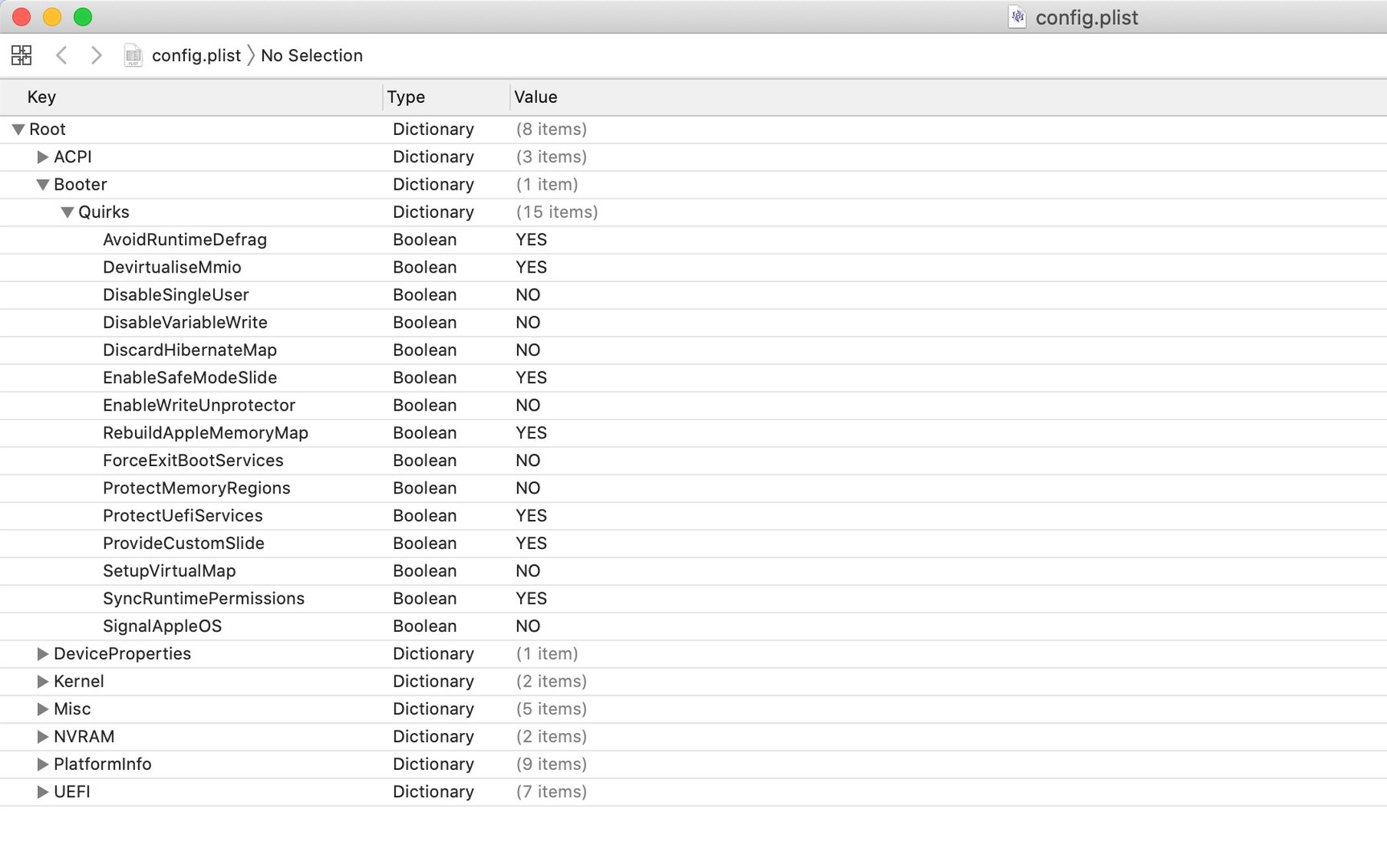The width and height of the screenshot is (1387, 868).
Task: Go forward with the right chevron
Action: (x=96, y=55)
